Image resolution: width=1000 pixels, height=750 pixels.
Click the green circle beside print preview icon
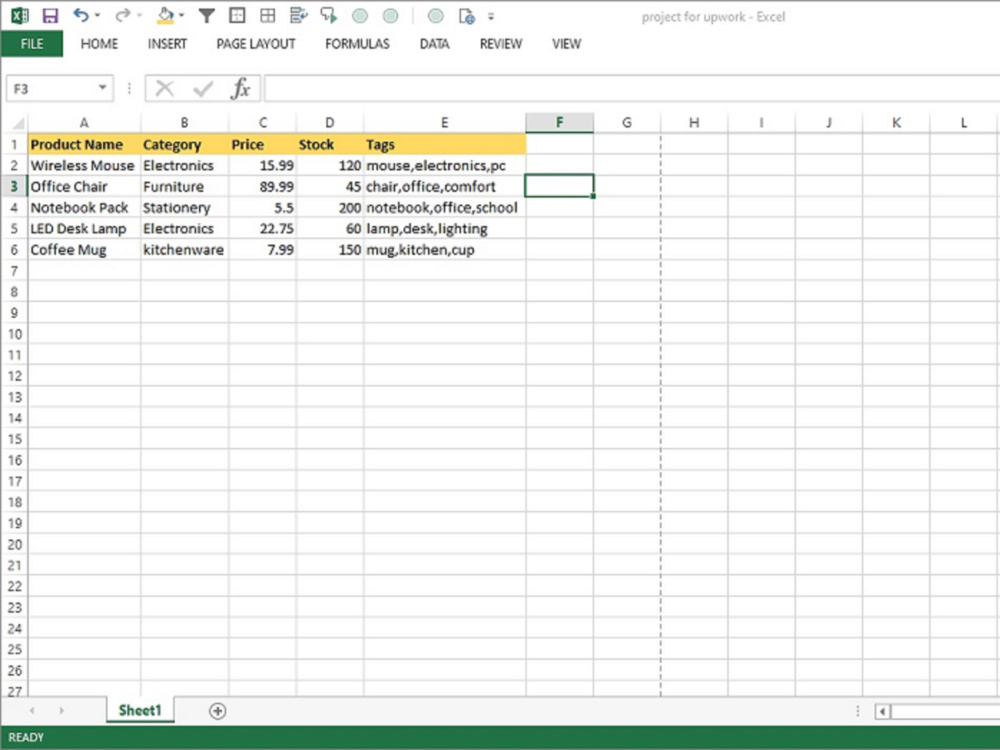click(436, 16)
